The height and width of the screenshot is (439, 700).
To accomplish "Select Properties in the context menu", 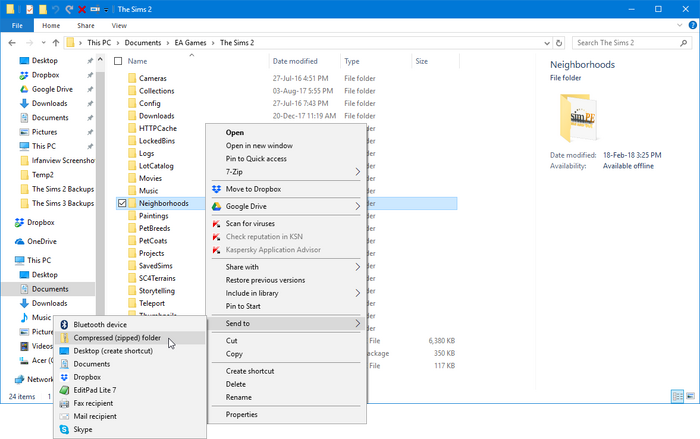I will click(x=242, y=414).
